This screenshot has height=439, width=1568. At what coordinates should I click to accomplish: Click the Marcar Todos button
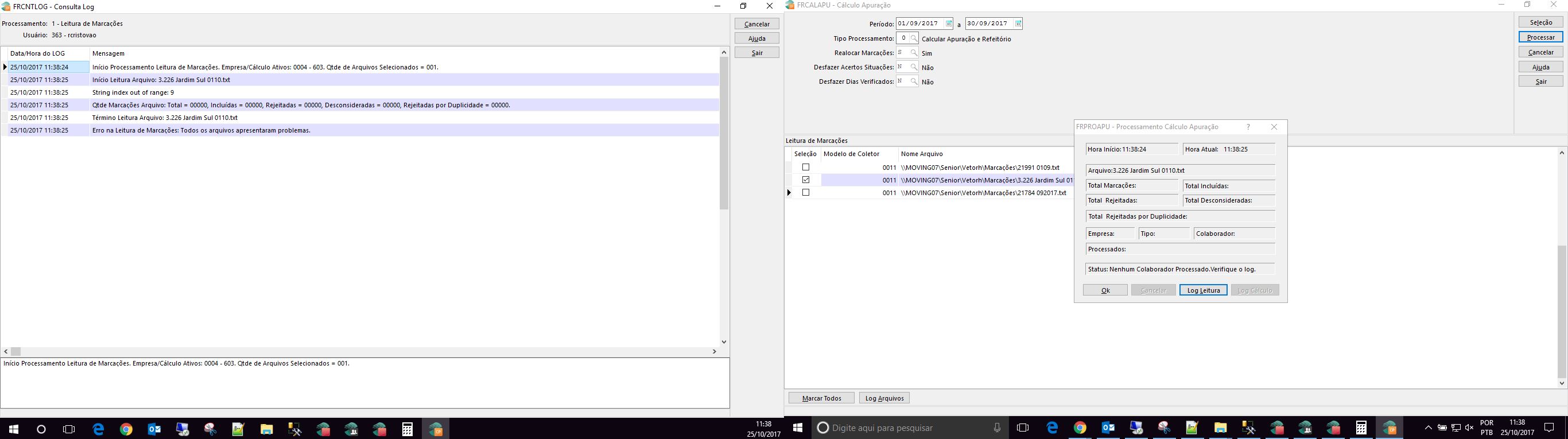pos(821,398)
